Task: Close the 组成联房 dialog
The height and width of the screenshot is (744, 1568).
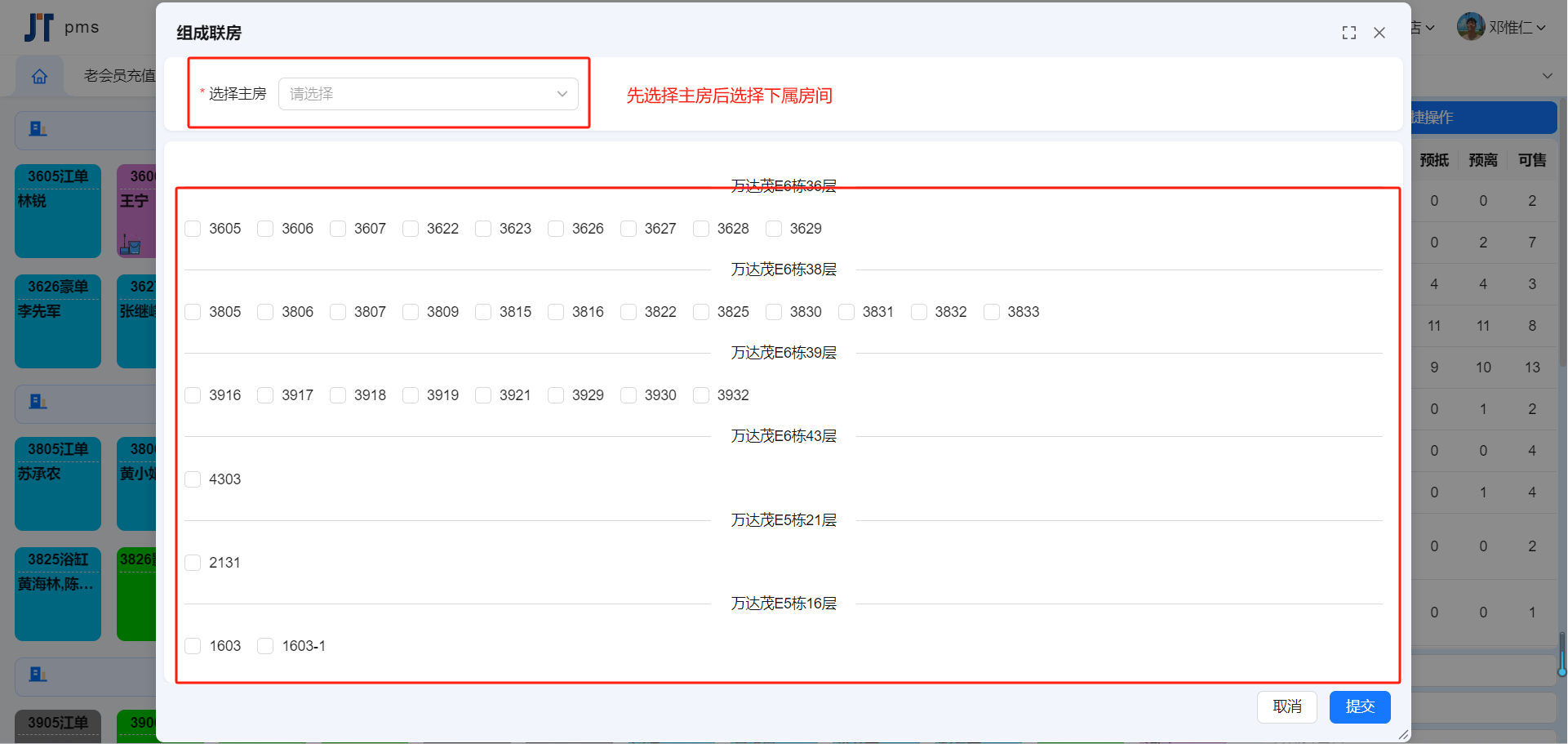Action: (1379, 33)
